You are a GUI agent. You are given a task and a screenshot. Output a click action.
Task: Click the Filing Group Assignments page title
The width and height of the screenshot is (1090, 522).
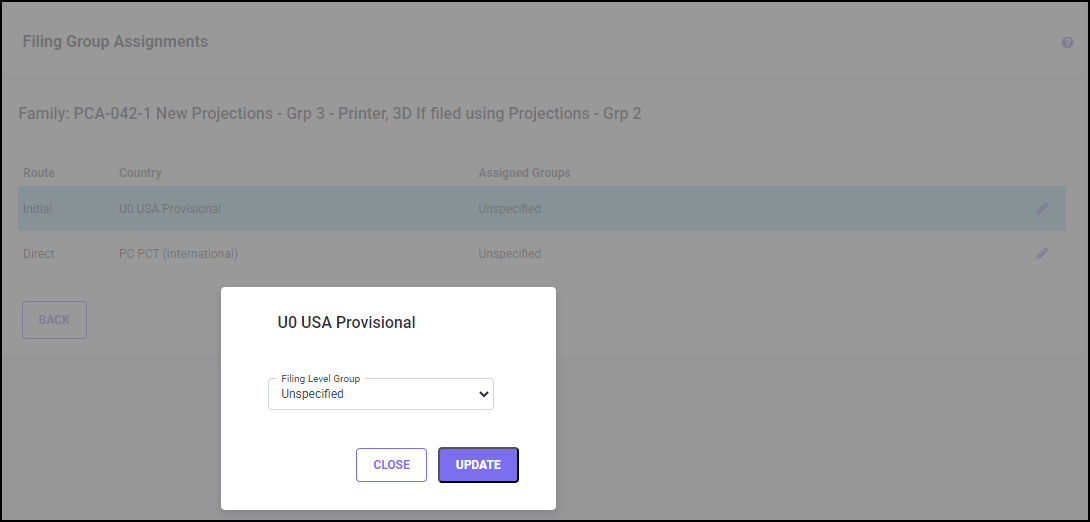point(115,42)
